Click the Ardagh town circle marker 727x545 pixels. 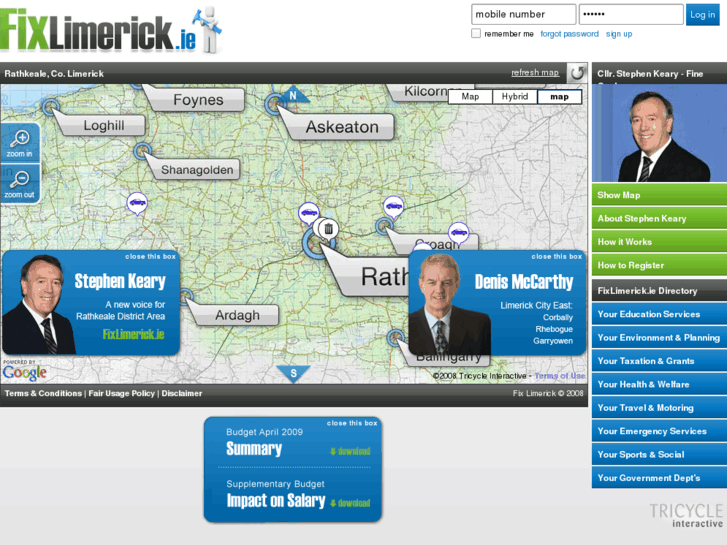pyautogui.click(x=185, y=296)
